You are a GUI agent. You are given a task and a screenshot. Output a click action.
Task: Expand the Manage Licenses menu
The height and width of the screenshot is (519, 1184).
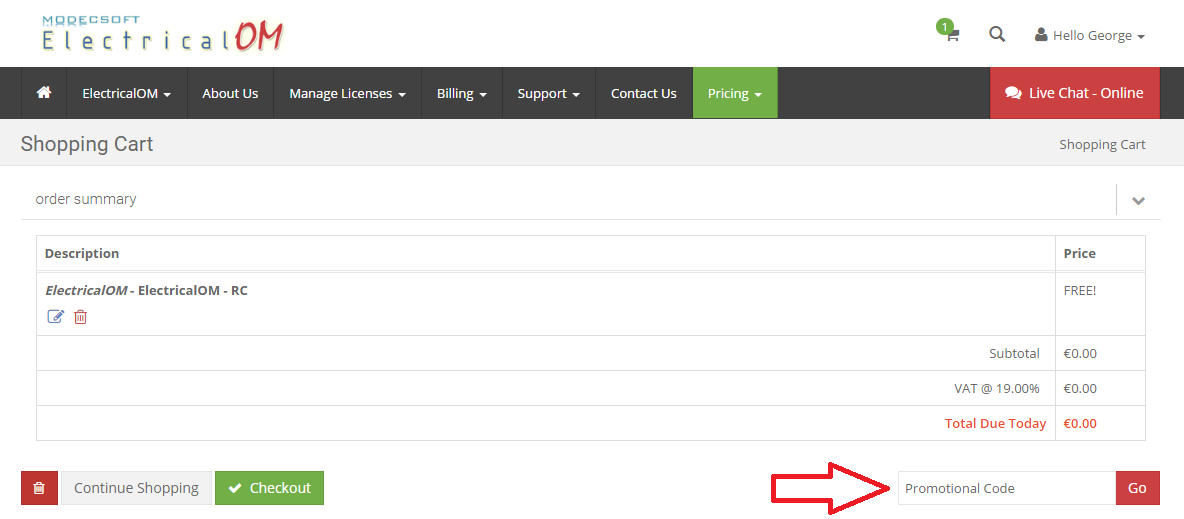tap(347, 93)
